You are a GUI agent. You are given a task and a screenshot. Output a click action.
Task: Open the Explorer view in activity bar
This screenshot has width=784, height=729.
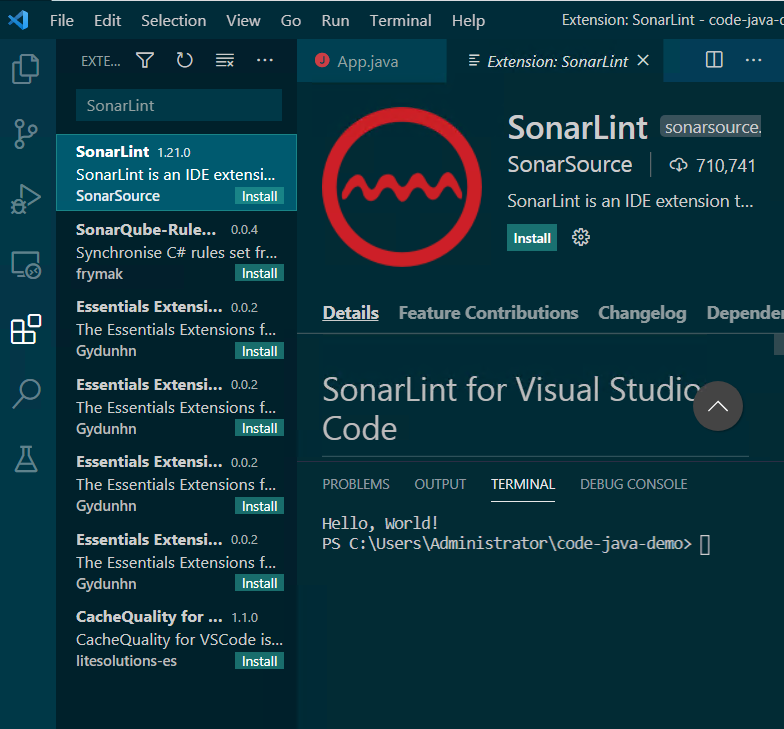[26, 69]
